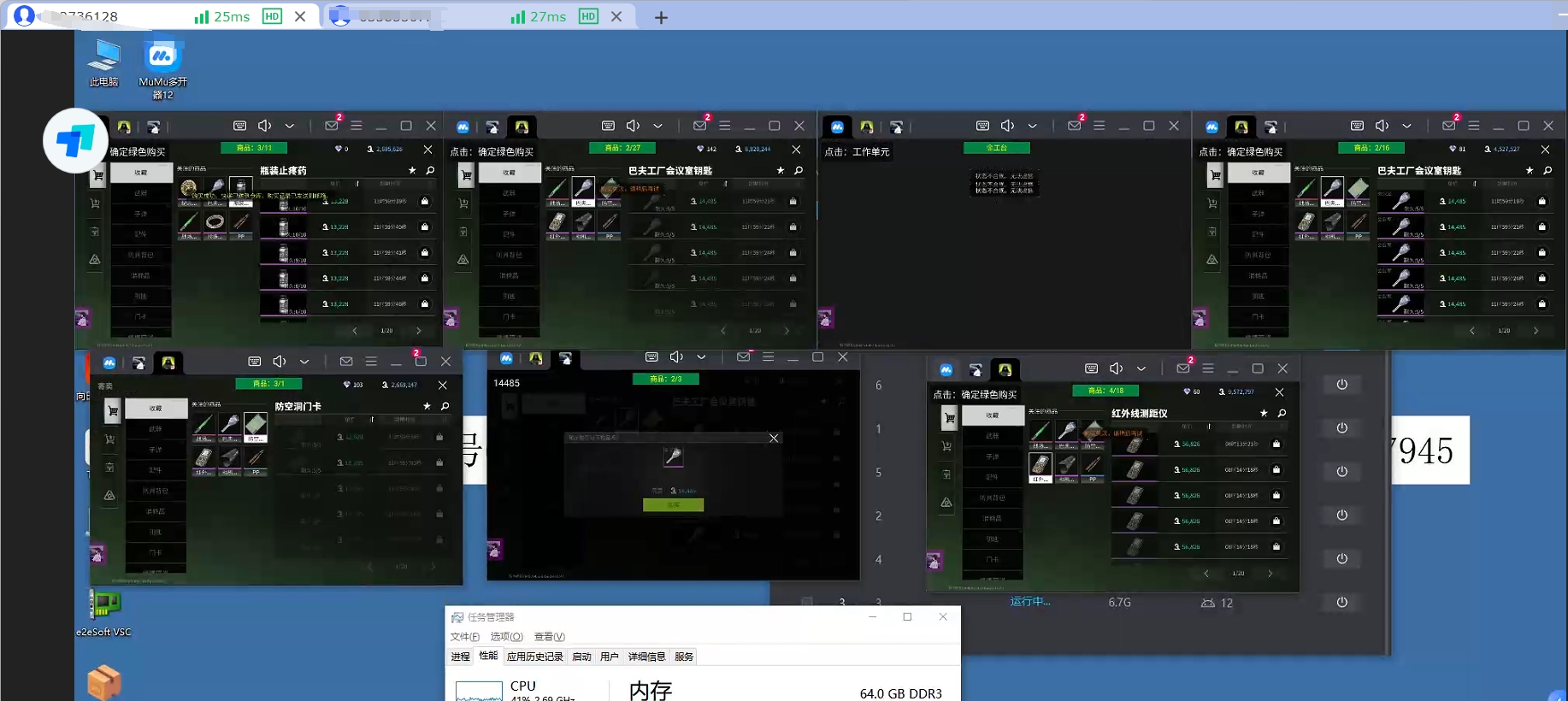Image resolution: width=1568 pixels, height=701 pixels.
Task: Mute sound in the 瓶装止痛药 emulator window
Action: [x=265, y=126]
